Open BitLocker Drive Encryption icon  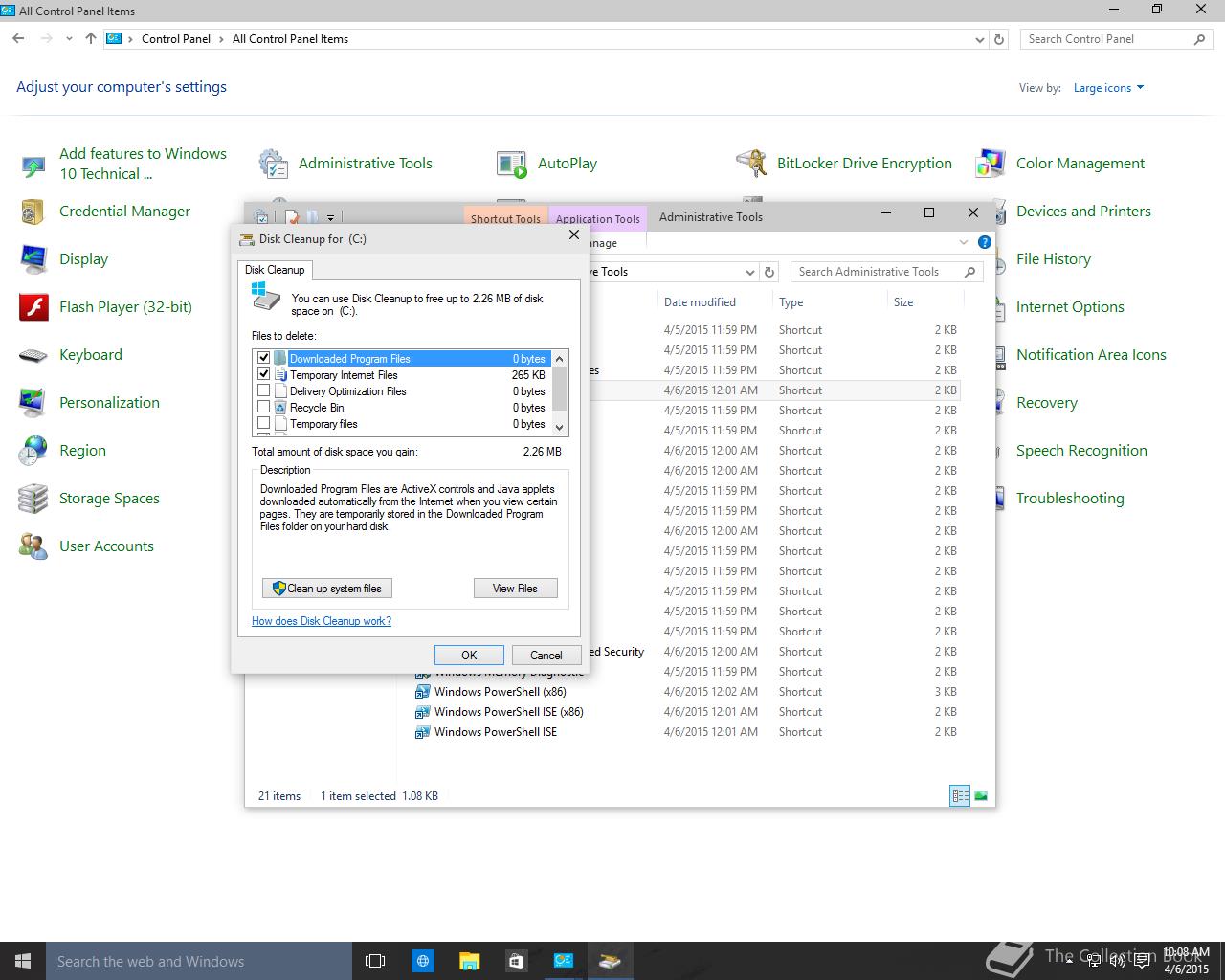(x=751, y=164)
